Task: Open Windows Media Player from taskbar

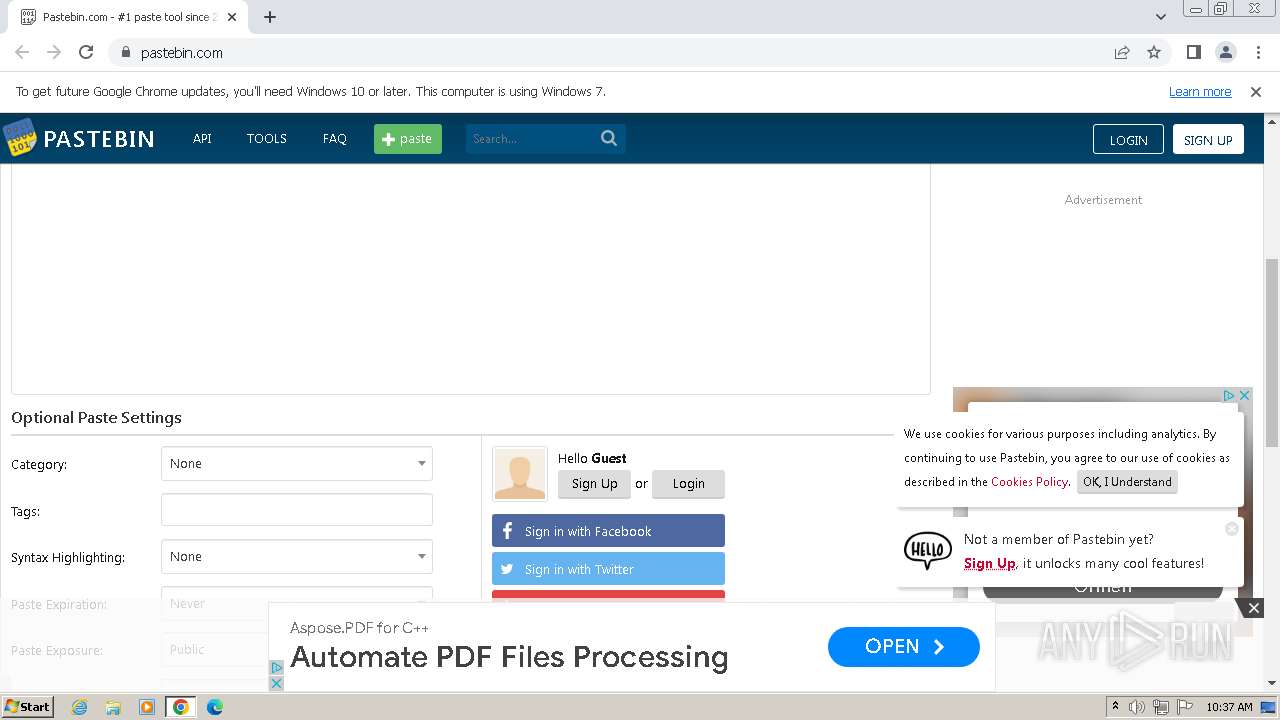Action: 147,707
